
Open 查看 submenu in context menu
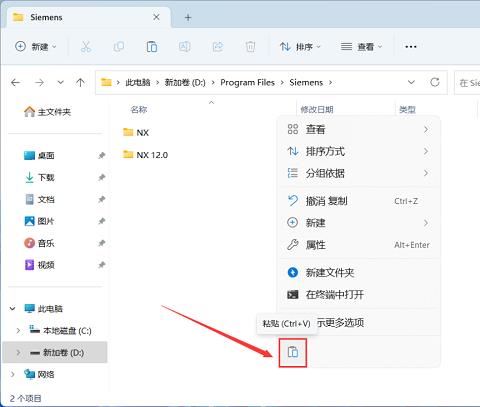(x=358, y=129)
